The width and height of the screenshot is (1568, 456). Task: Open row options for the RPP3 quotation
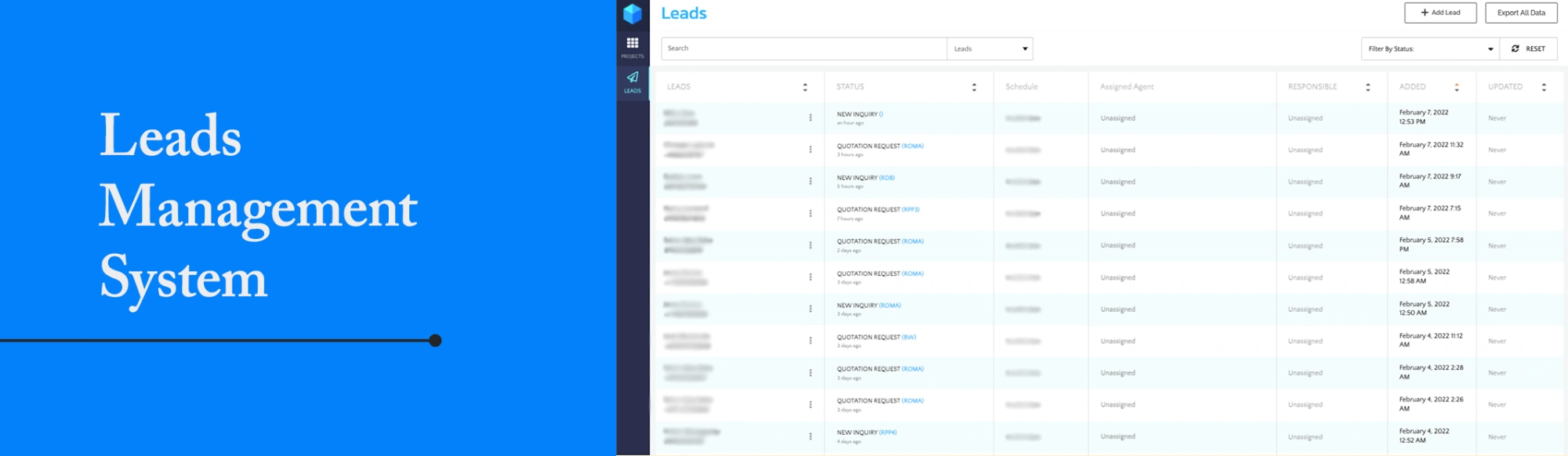click(811, 213)
